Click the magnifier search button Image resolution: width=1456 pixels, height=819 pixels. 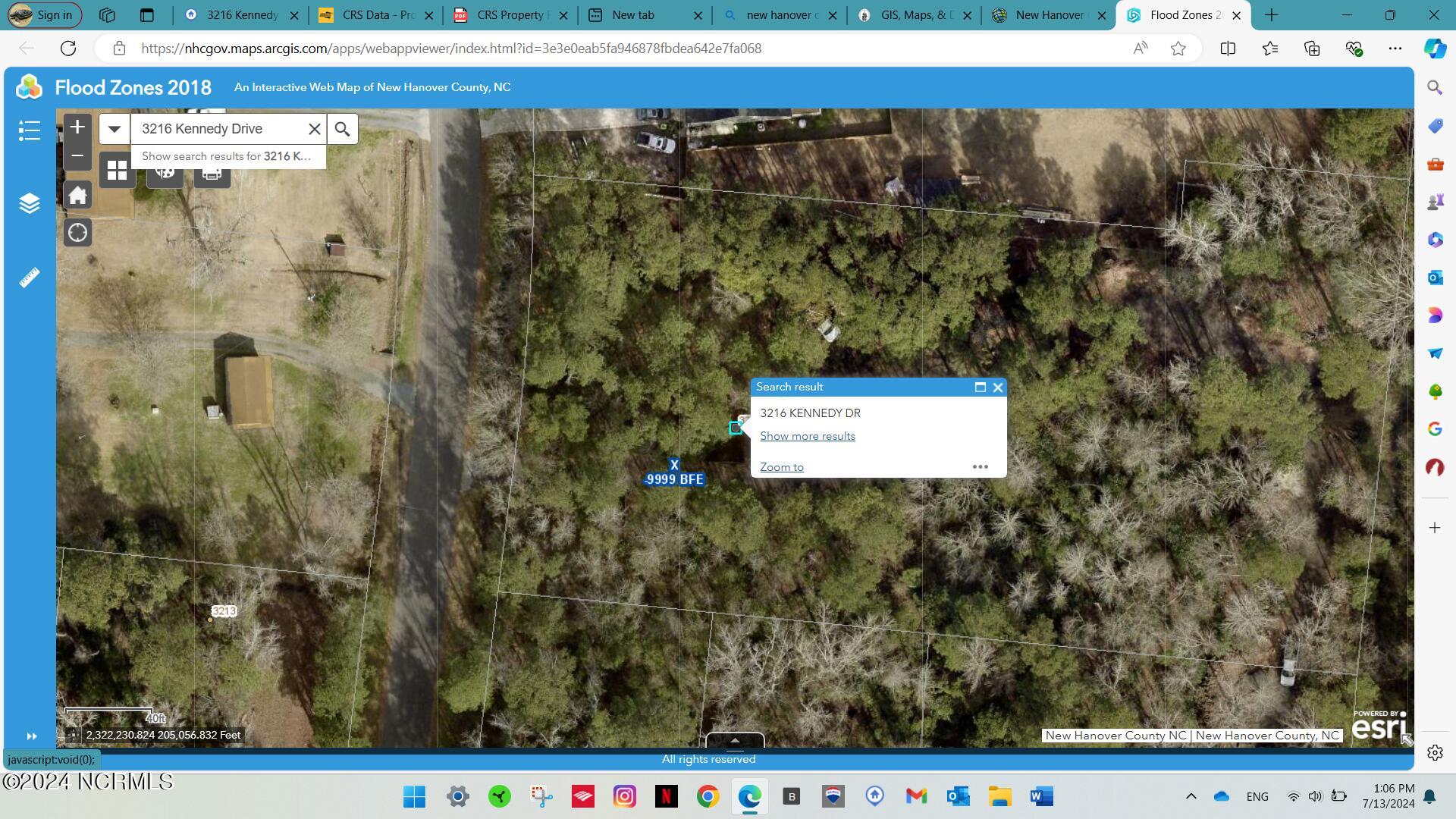point(343,129)
